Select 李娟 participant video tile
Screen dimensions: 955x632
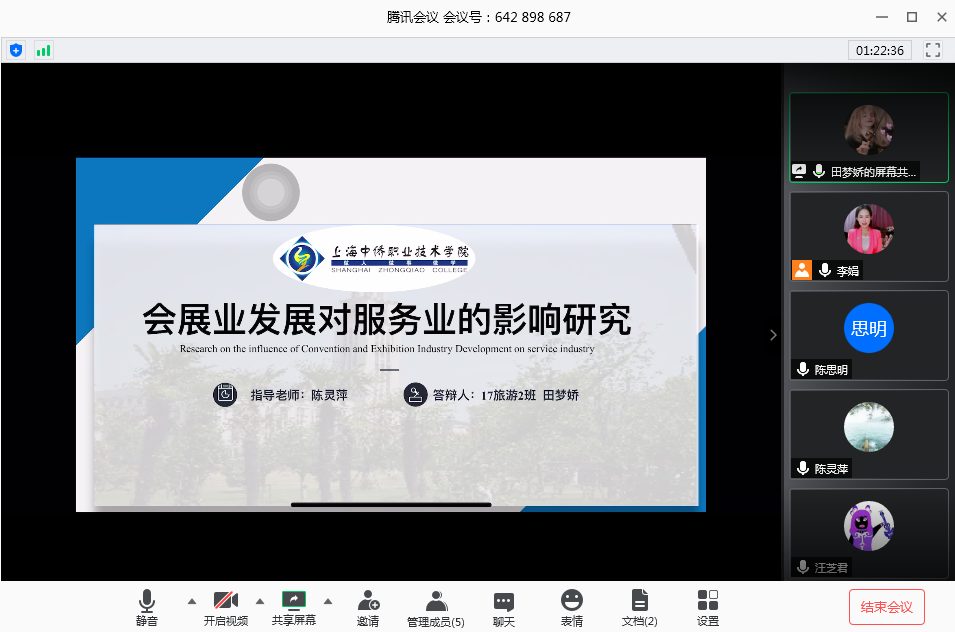pos(868,236)
